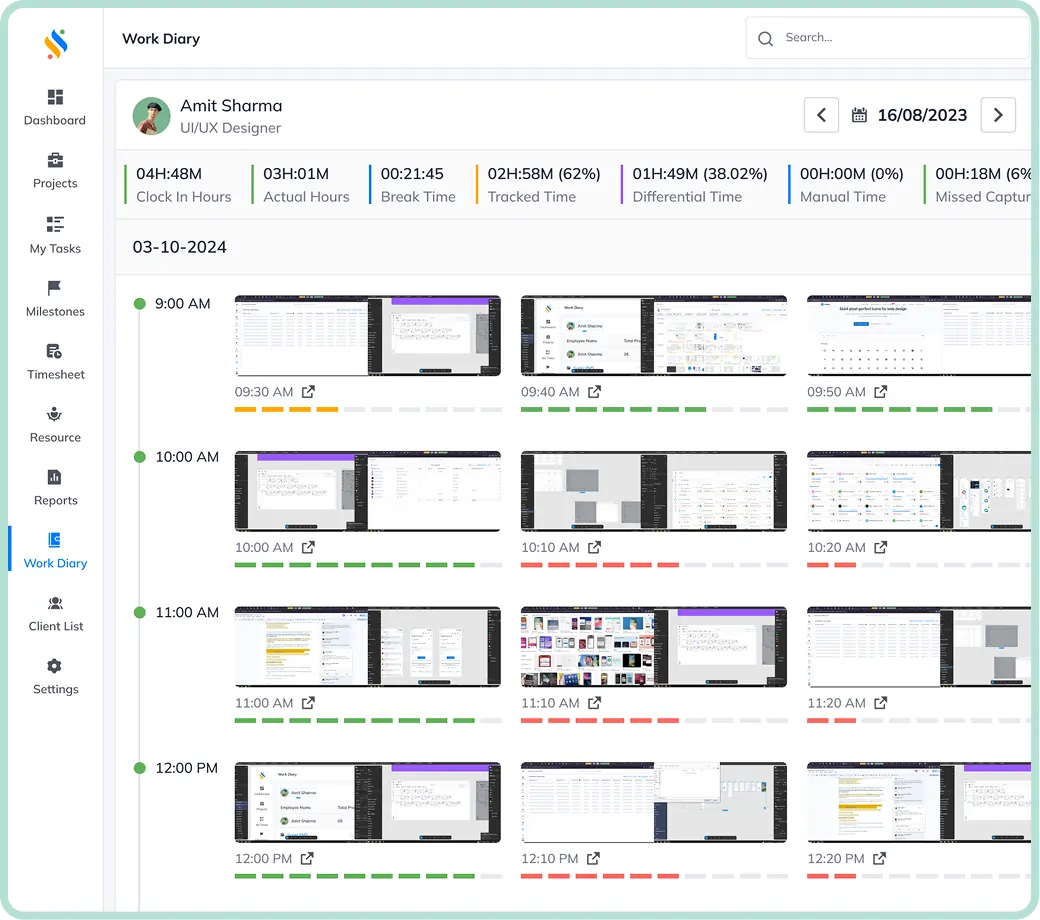The height and width of the screenshot is (920, 1040).
Task: Click Amit Sharma's profile avatar
Action: point(151,116)
